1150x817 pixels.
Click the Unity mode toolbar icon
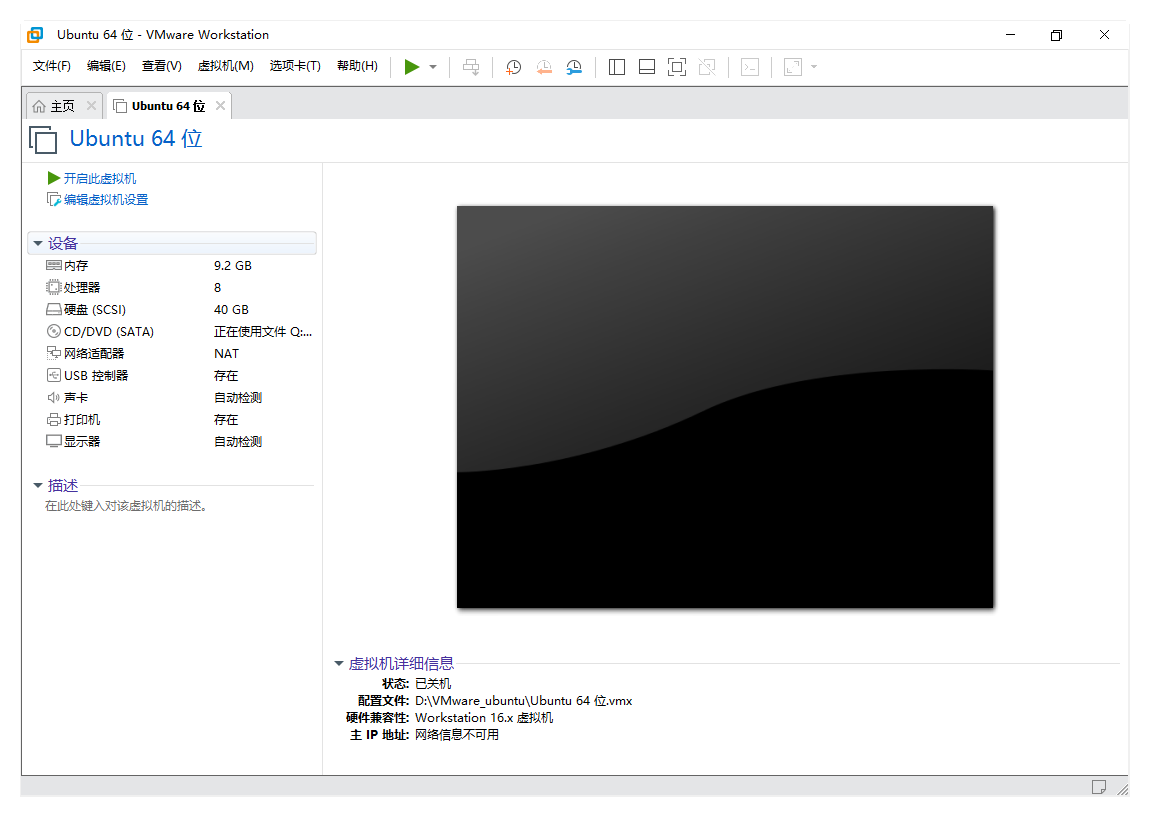pos(707,67)
